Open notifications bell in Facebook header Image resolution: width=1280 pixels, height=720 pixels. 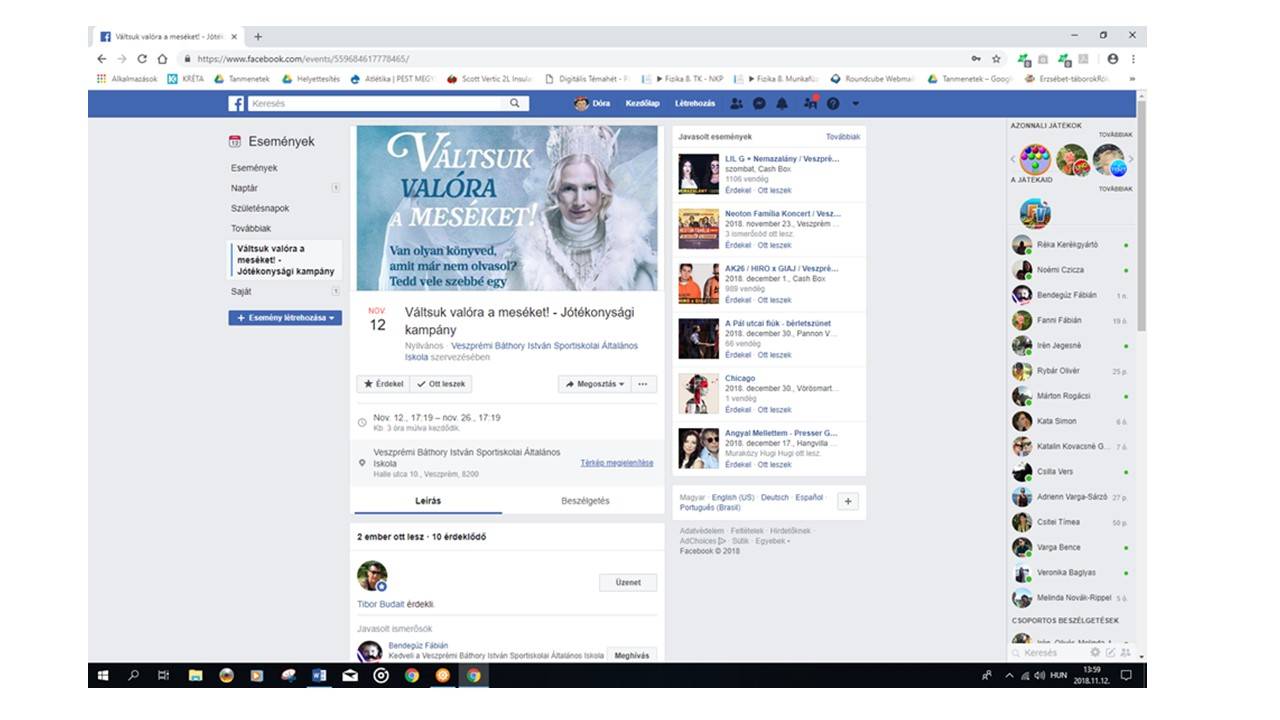[x=782, y=103]
